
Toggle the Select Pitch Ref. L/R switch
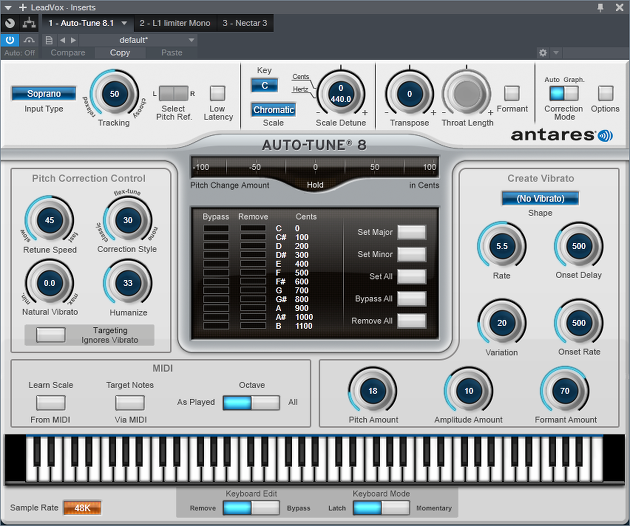pyautogui.click(x=174, y=93)
